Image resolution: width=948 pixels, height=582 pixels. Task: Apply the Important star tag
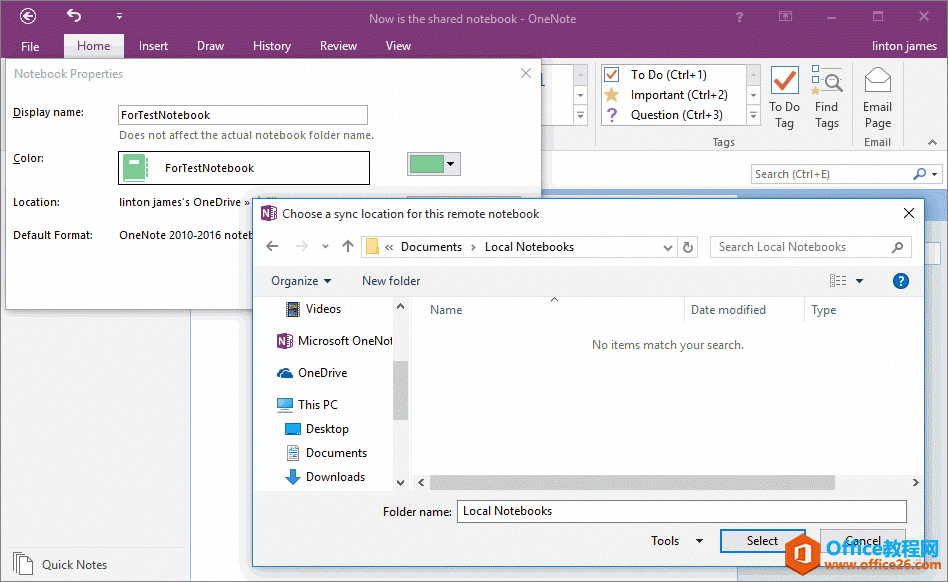(612, 95)
